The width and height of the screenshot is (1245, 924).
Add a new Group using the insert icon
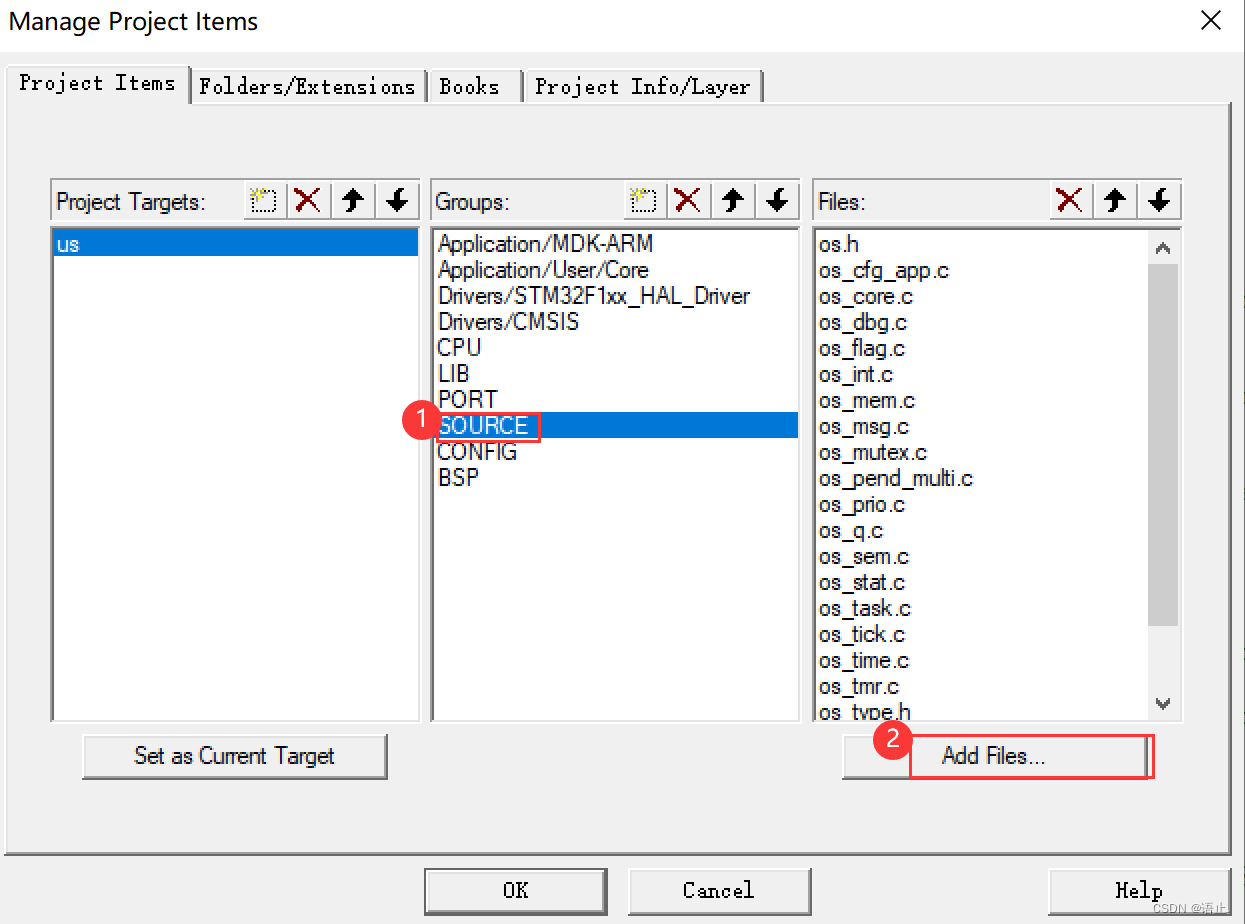tap(643, 200)
